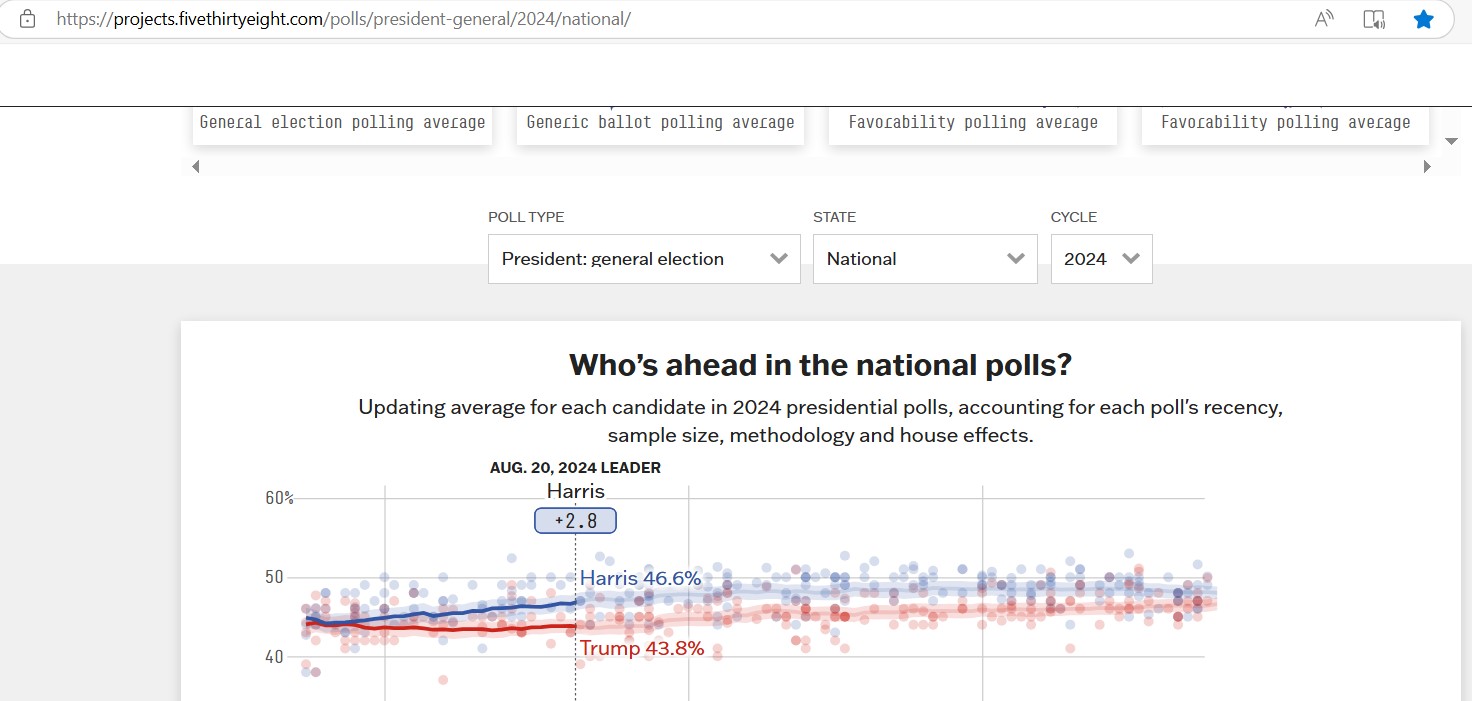Open the Poll Type dropdown

644,259
